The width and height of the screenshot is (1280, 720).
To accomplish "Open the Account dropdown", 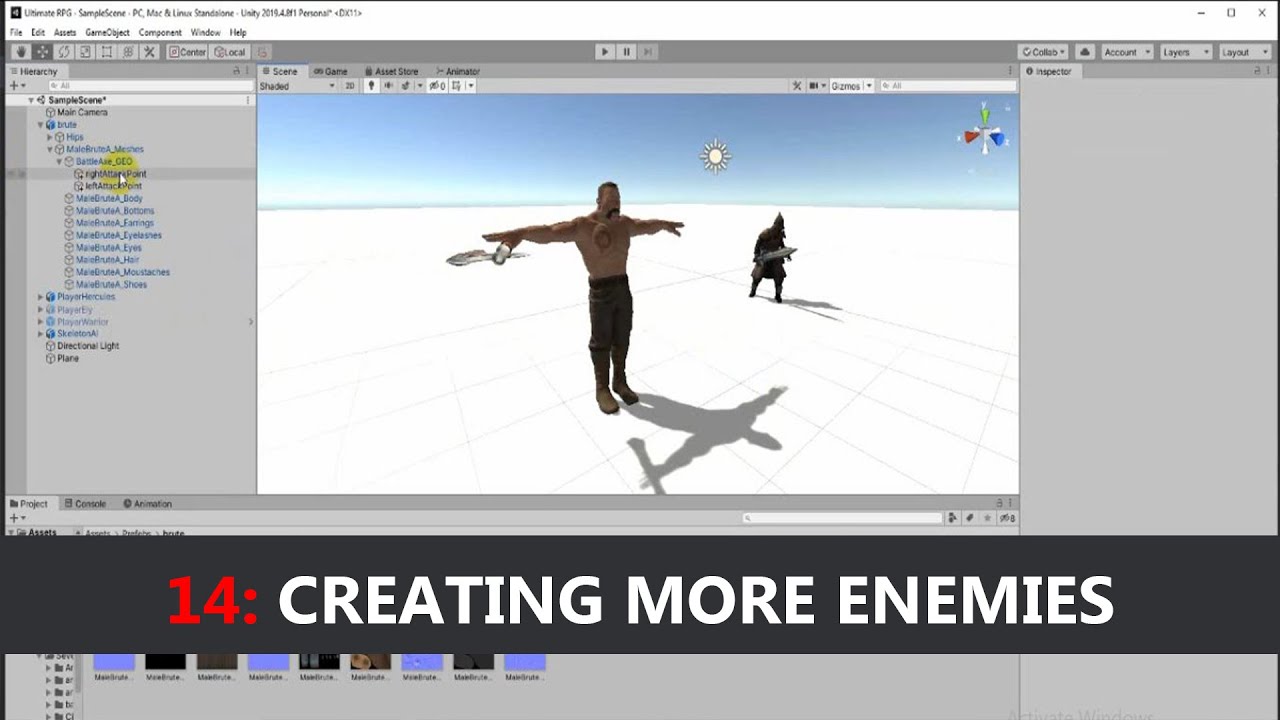I will 1126,52.
